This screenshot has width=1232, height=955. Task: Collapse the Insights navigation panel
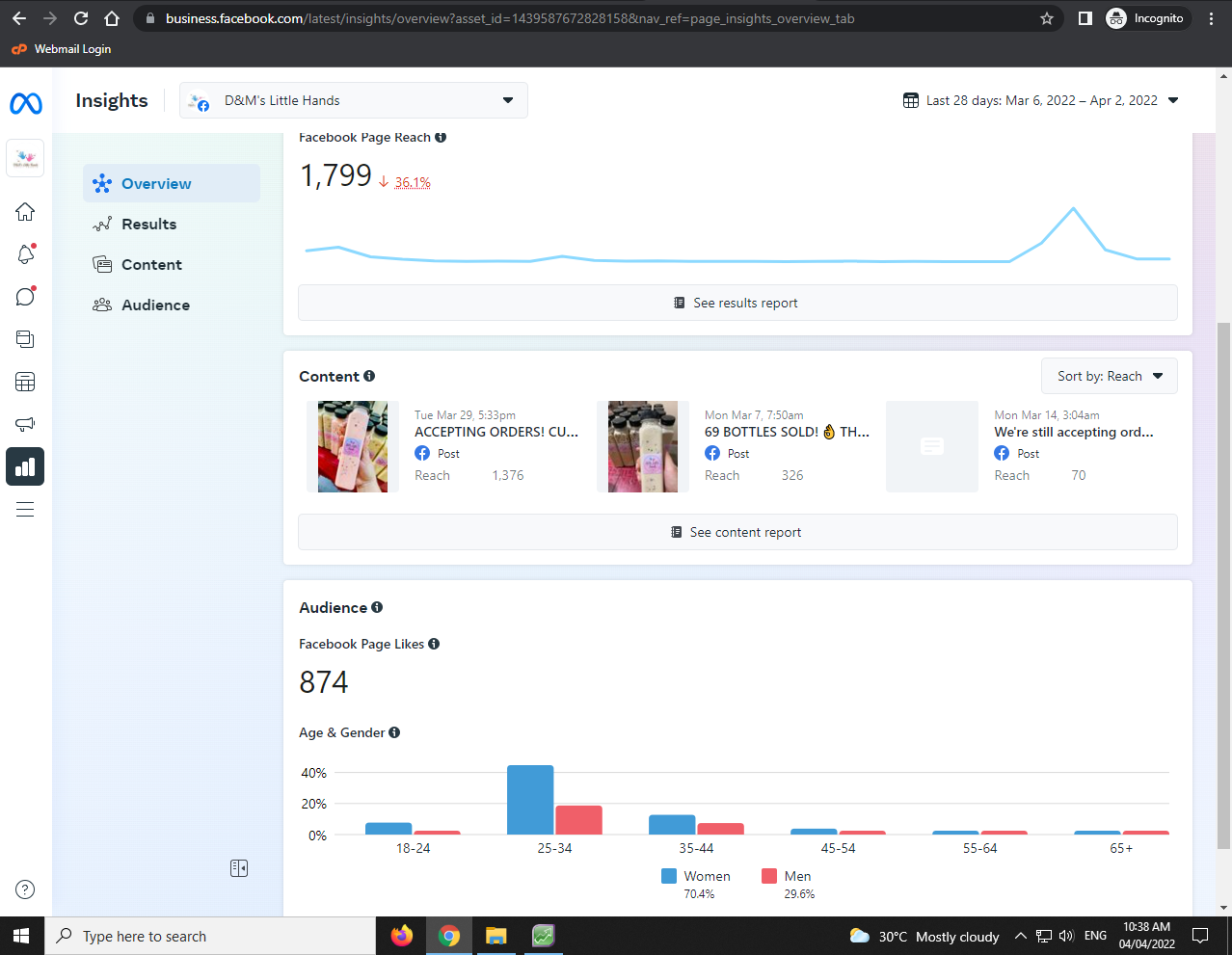(x=239, y=868)
